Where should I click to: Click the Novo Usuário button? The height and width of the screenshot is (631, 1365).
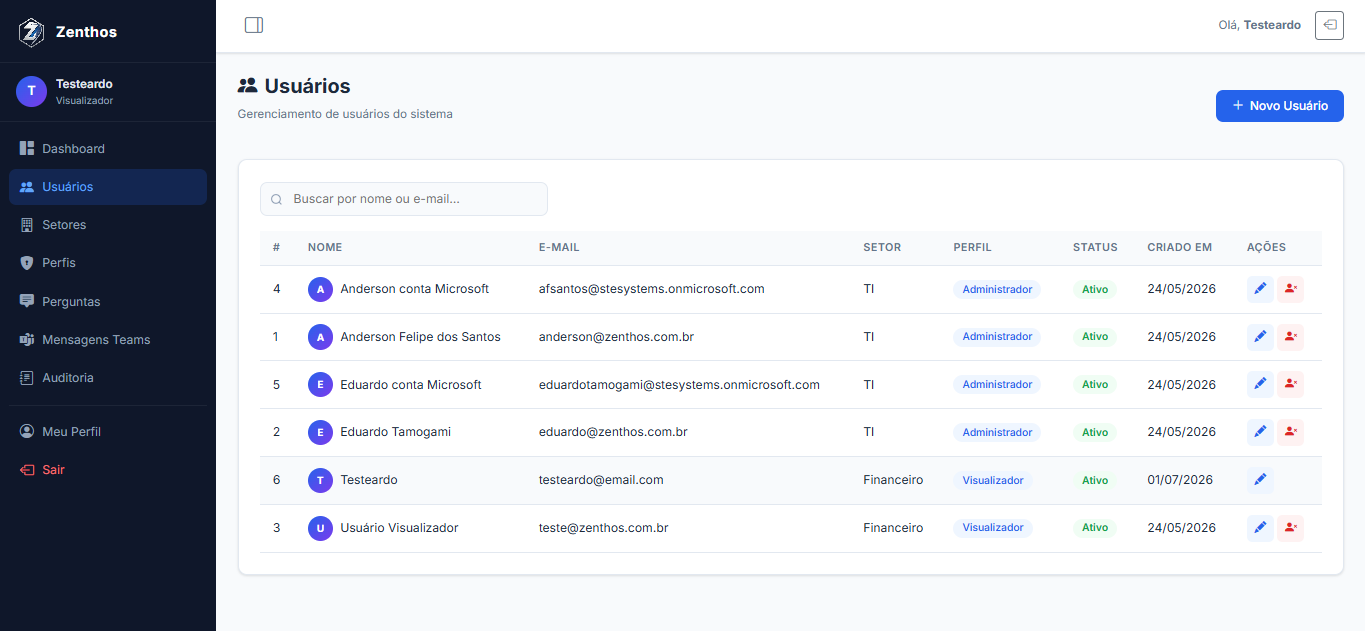[x=1279, y=106]
